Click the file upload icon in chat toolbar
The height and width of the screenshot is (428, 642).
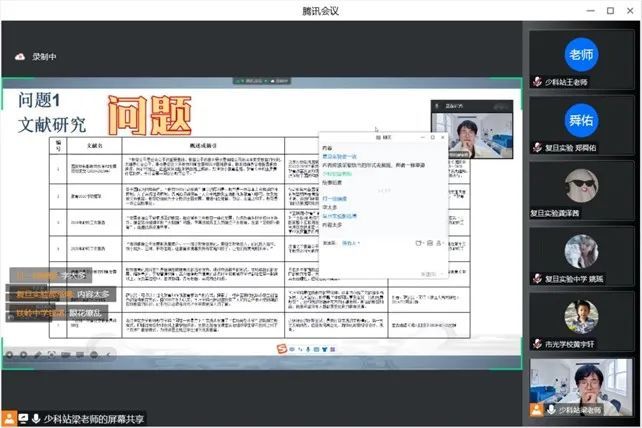click(x=439, y=243)
